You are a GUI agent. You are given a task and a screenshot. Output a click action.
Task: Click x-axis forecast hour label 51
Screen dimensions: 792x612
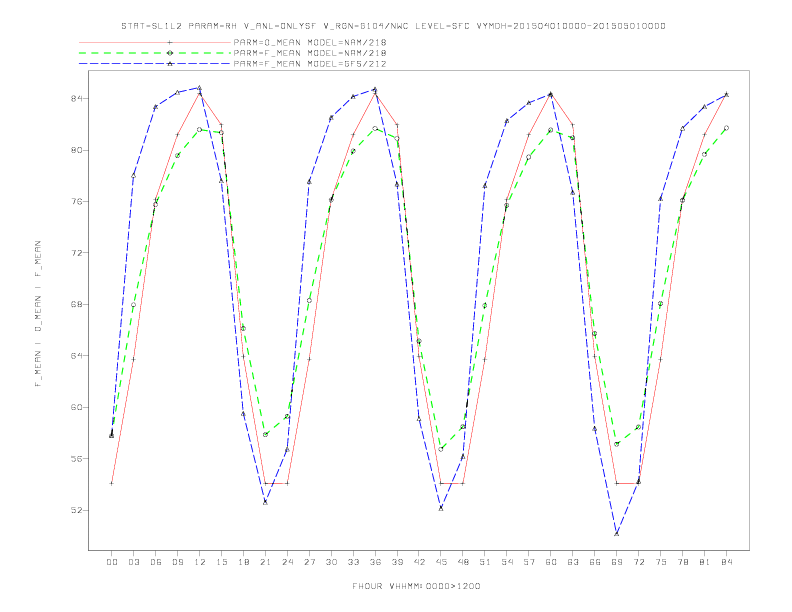[485, 562]
